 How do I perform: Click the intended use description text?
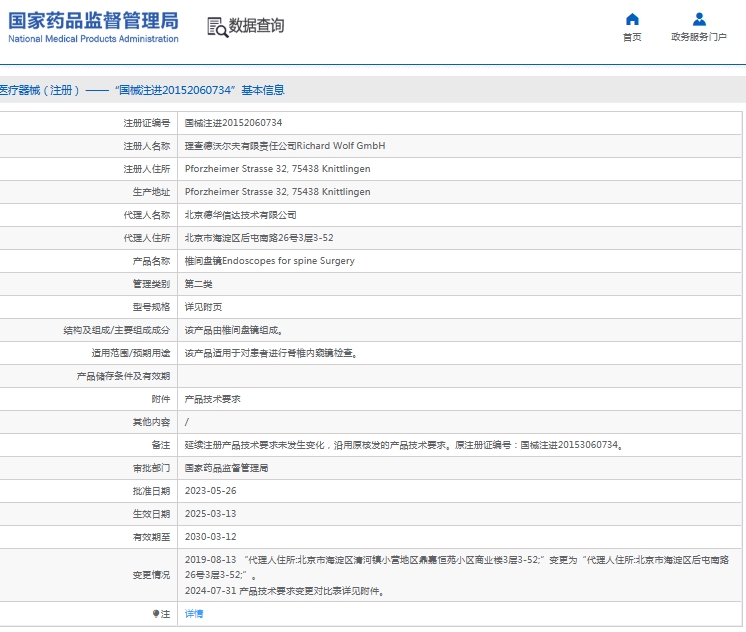[271, 353]
